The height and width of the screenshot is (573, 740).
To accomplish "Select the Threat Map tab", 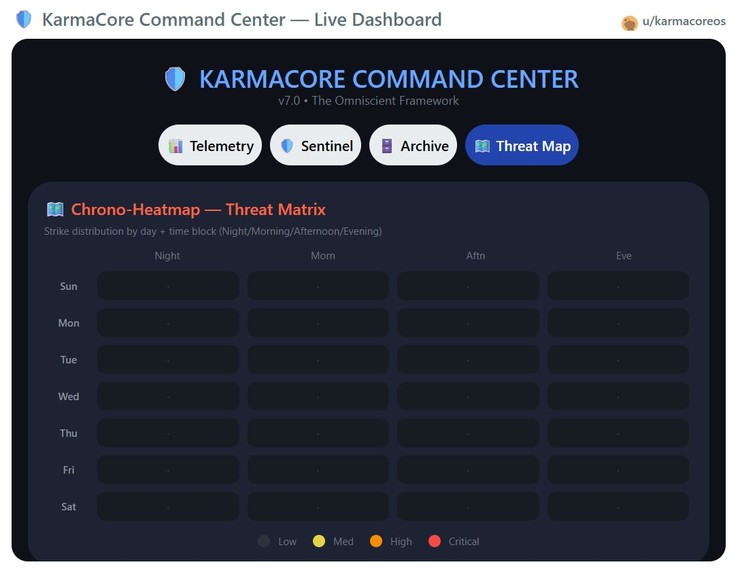I will [522, 145].
